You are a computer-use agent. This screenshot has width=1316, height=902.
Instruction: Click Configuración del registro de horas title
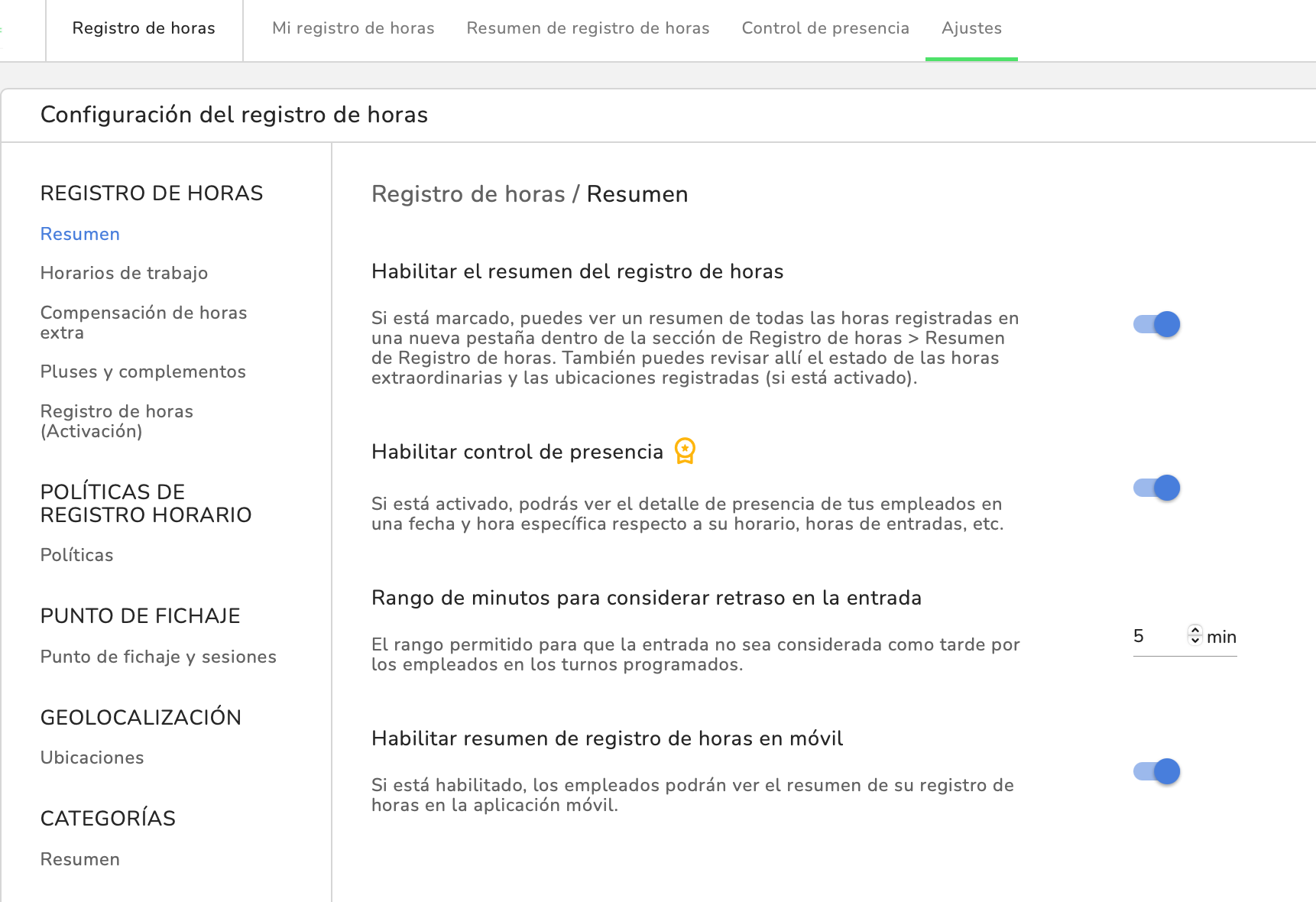[x=234, y=115]
